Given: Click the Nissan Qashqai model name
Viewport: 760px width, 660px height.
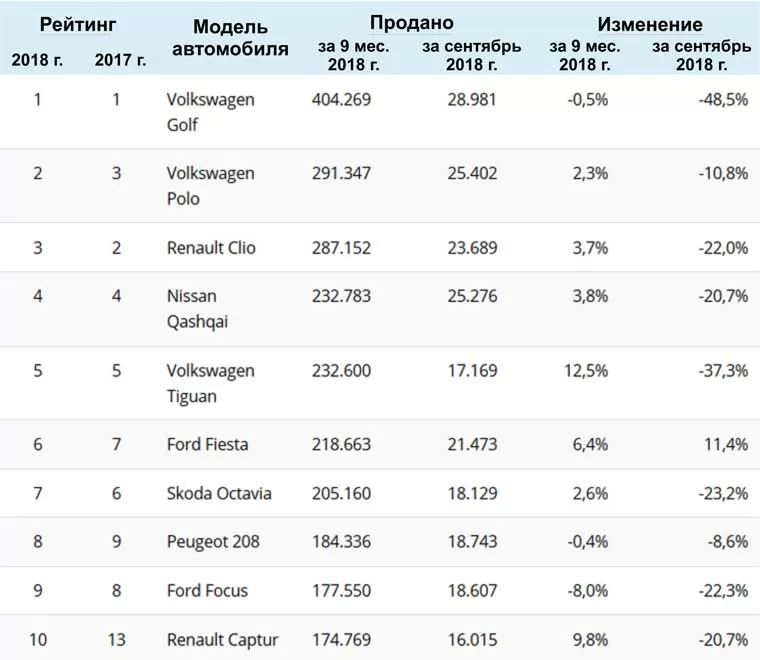Looking at the screenshot, I should pyautogui.click(x=197, y=309).
